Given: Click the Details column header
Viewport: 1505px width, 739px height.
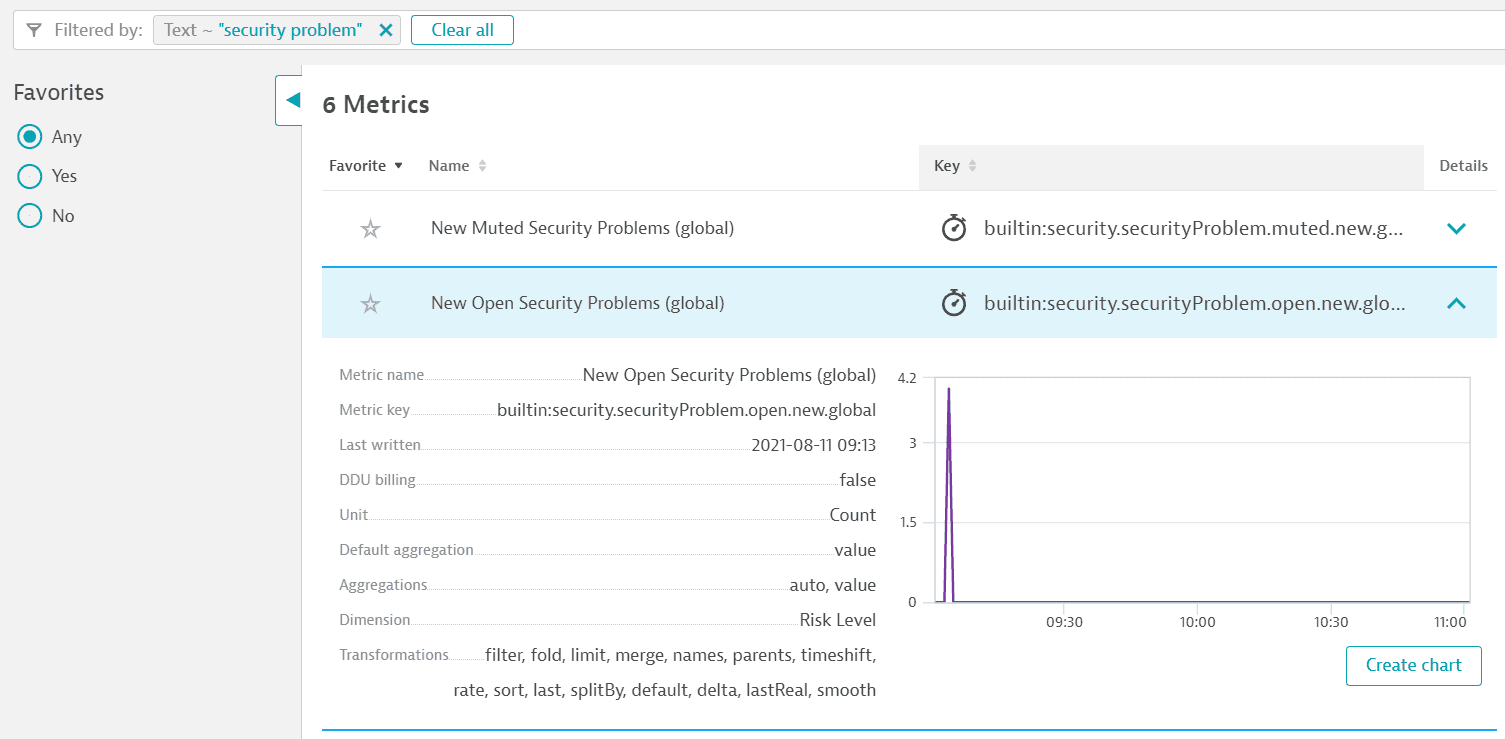Looking at the screenshot, I should (x=1463, y=166).
